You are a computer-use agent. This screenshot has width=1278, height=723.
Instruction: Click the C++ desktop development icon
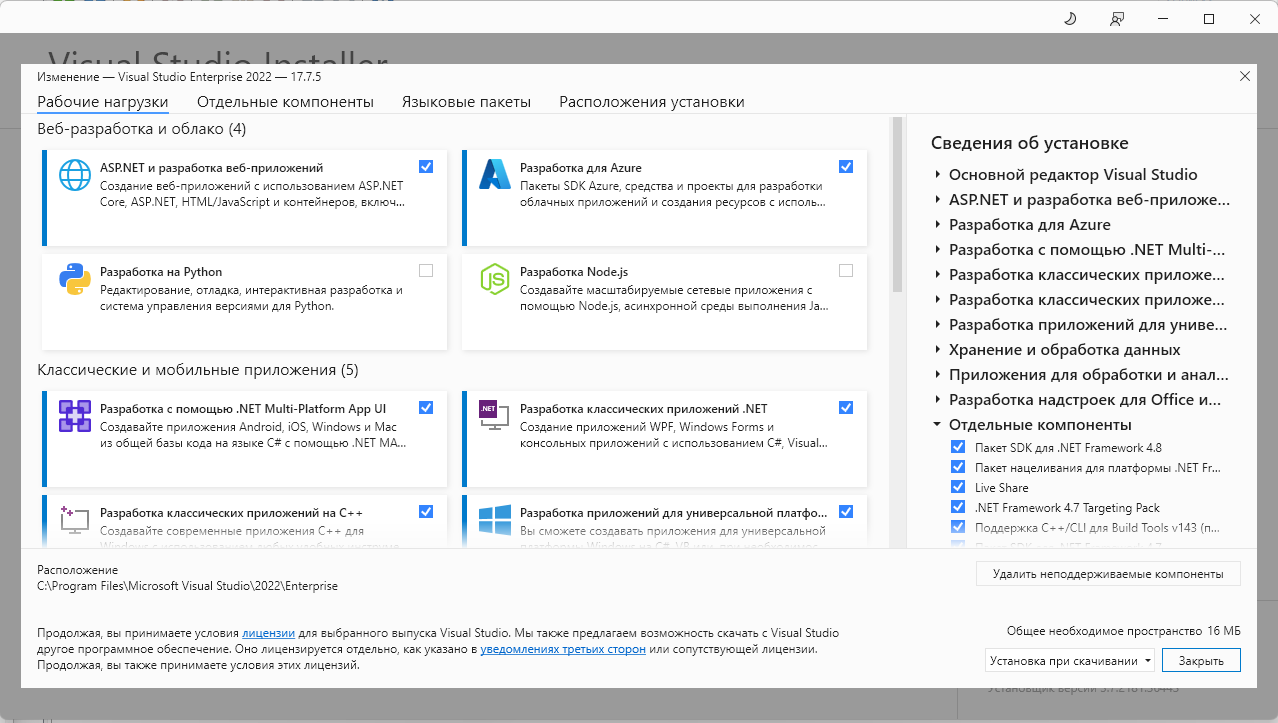75,519
